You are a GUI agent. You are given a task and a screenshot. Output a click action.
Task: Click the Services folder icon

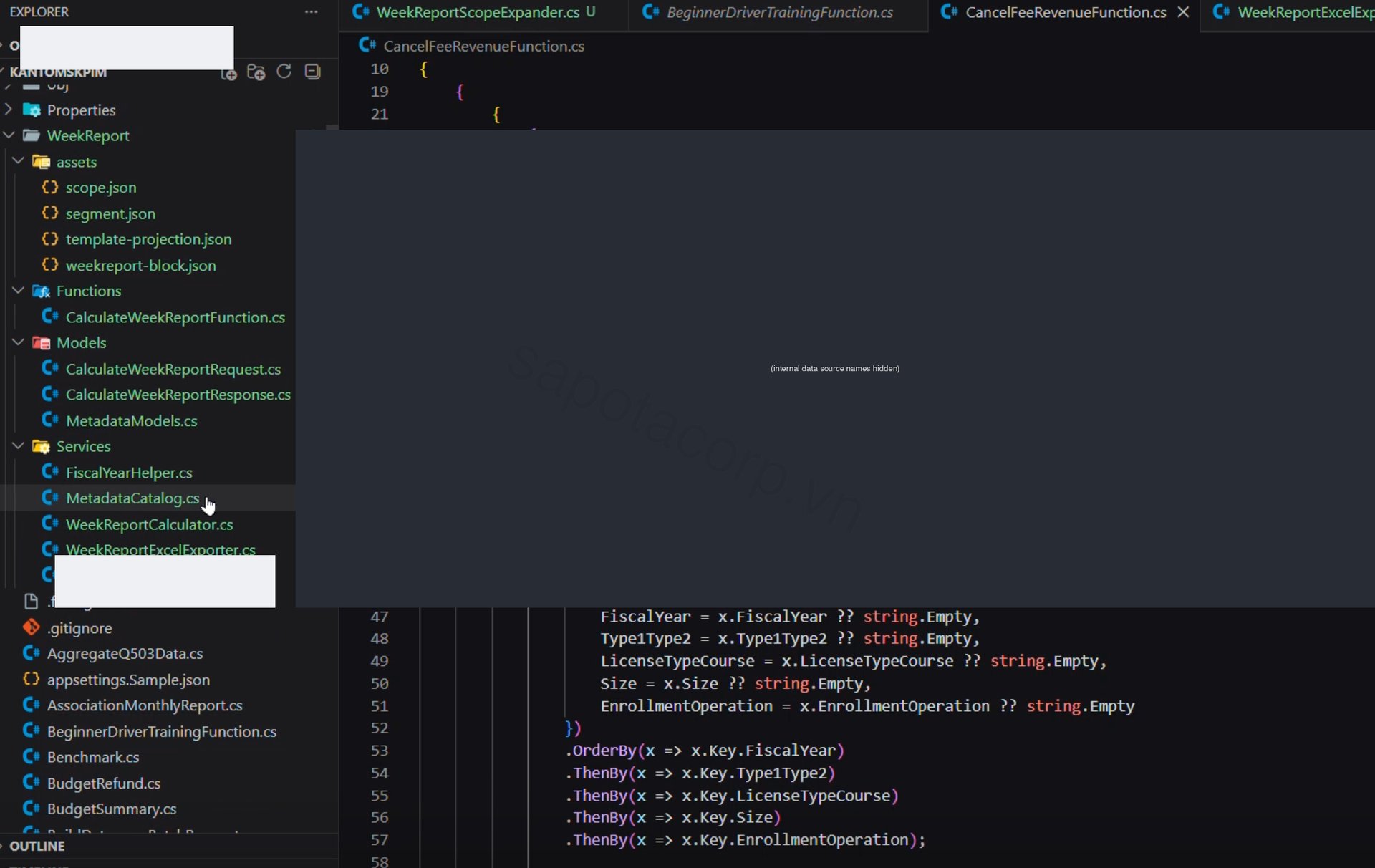[x=41, y=446]
